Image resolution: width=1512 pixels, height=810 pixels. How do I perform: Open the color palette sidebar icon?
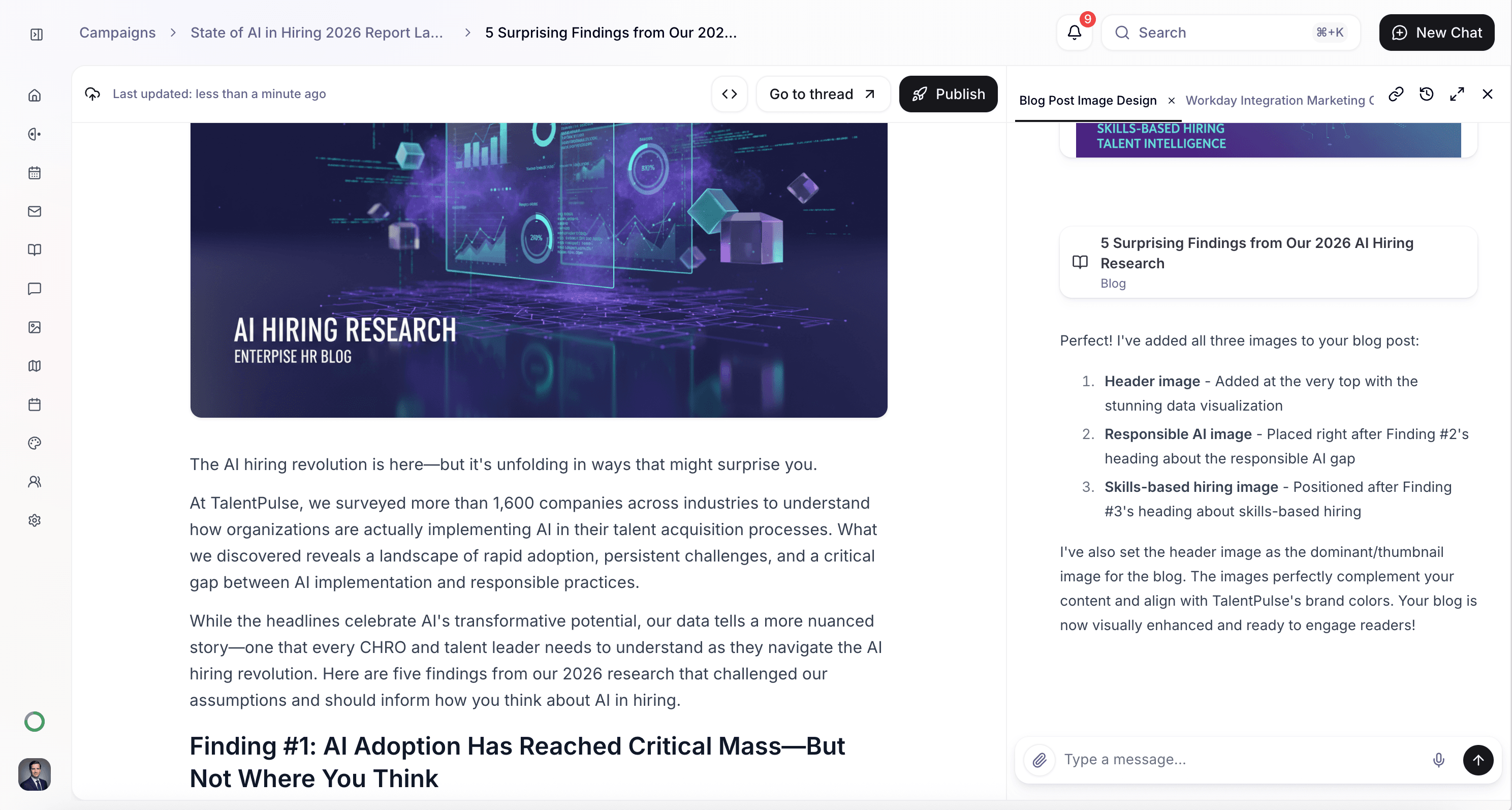(35, 443)
